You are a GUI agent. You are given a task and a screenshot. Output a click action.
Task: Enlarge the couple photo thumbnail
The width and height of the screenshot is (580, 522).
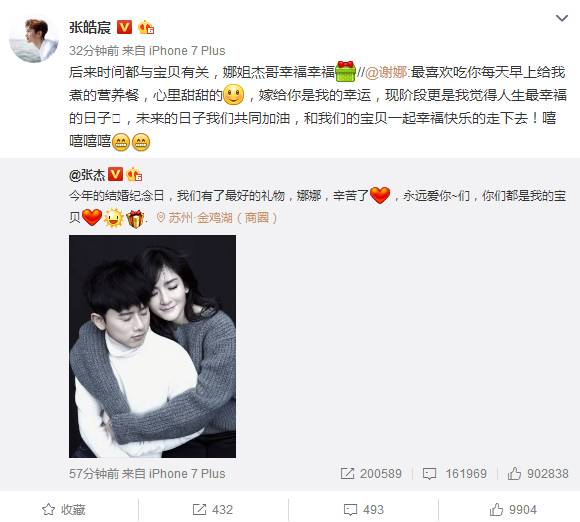coord(152,346)
